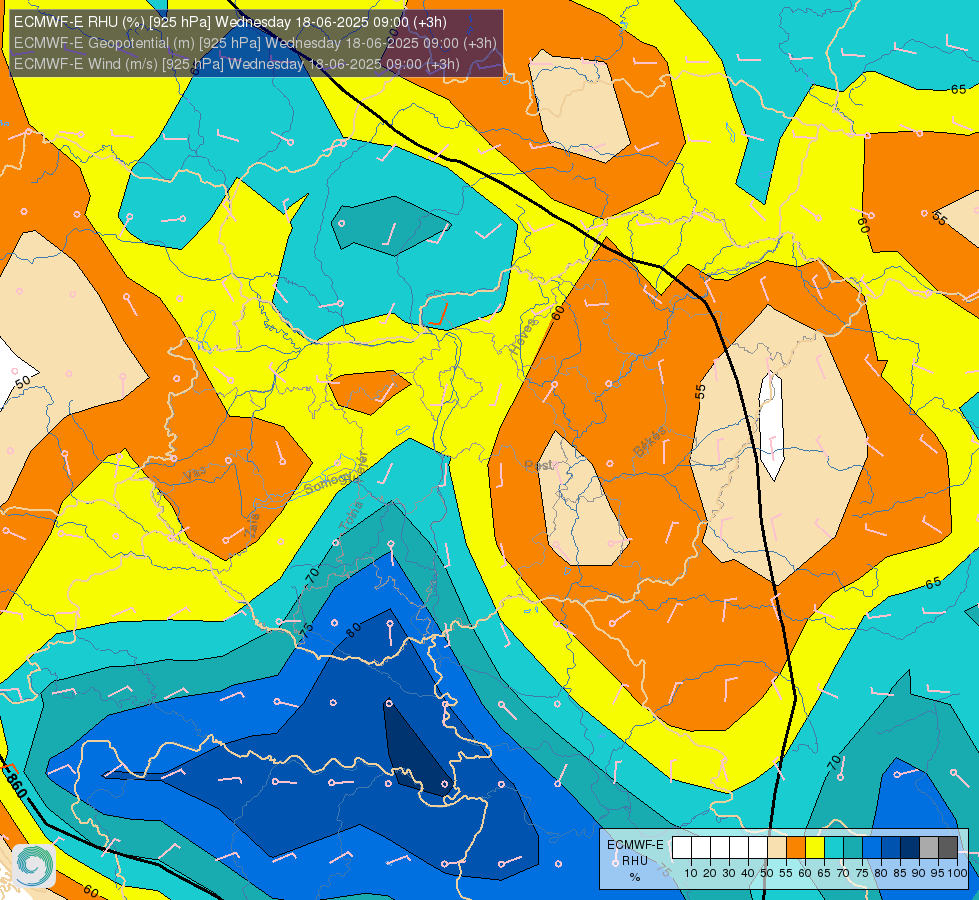
Task: Pick the yellow 60–65 legend swatch
Action: click(x=815, y=848)
